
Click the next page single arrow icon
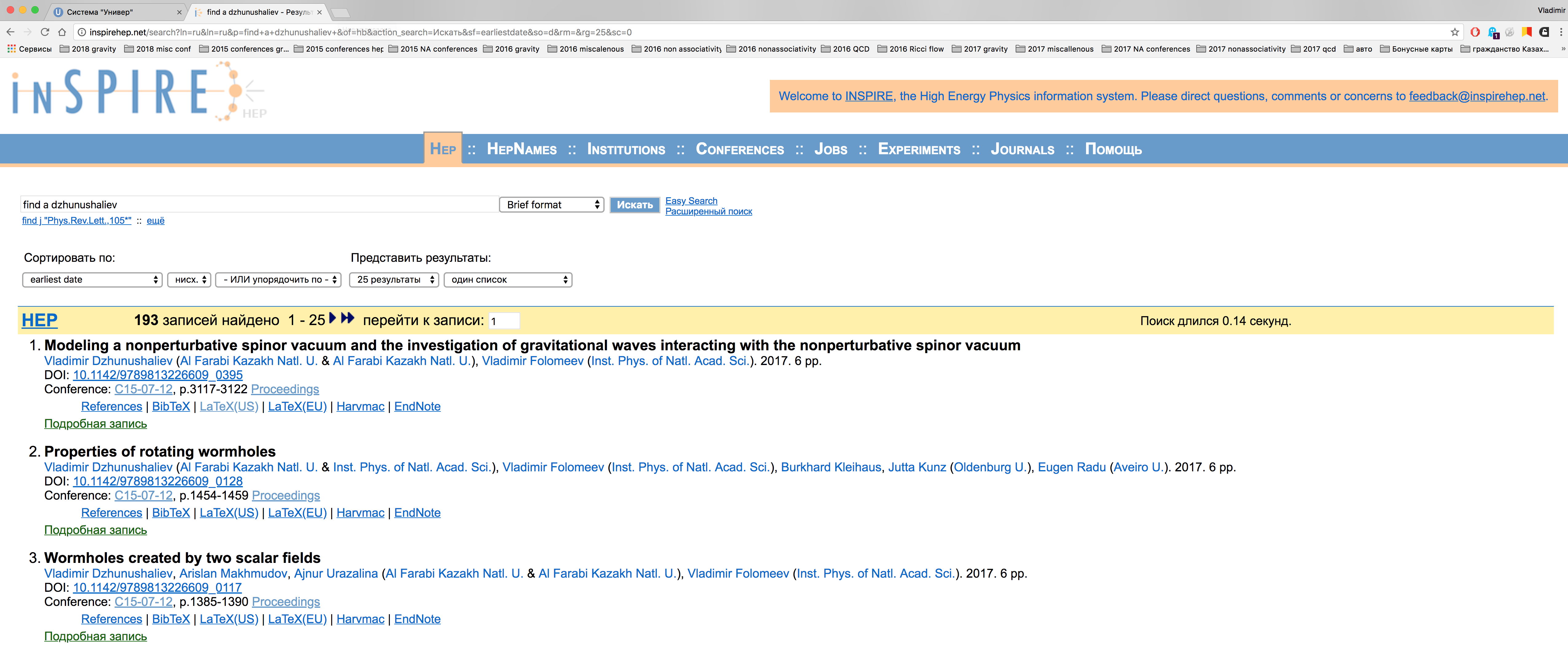coord(332,318)
